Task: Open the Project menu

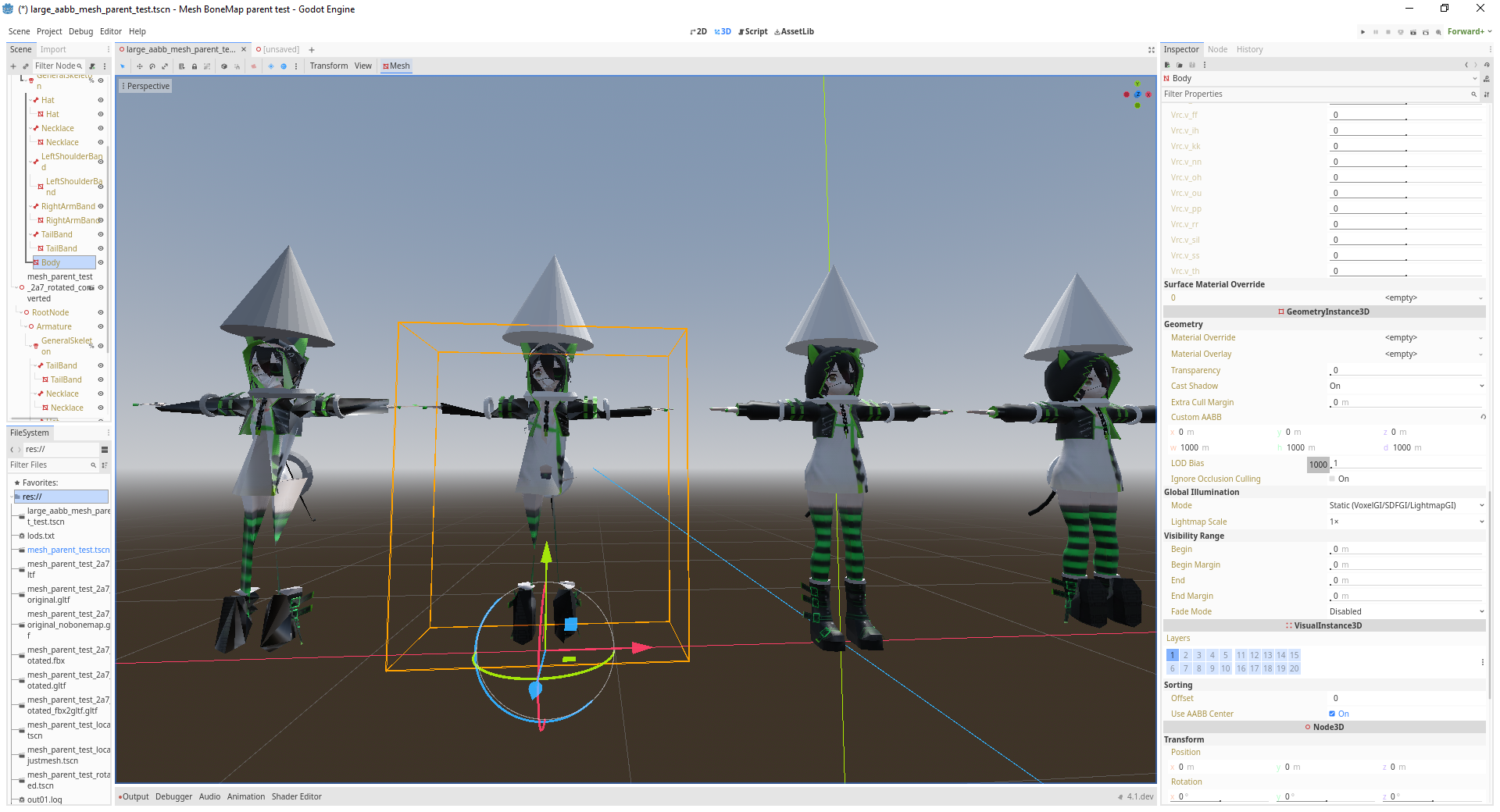Action: (49, 31)
